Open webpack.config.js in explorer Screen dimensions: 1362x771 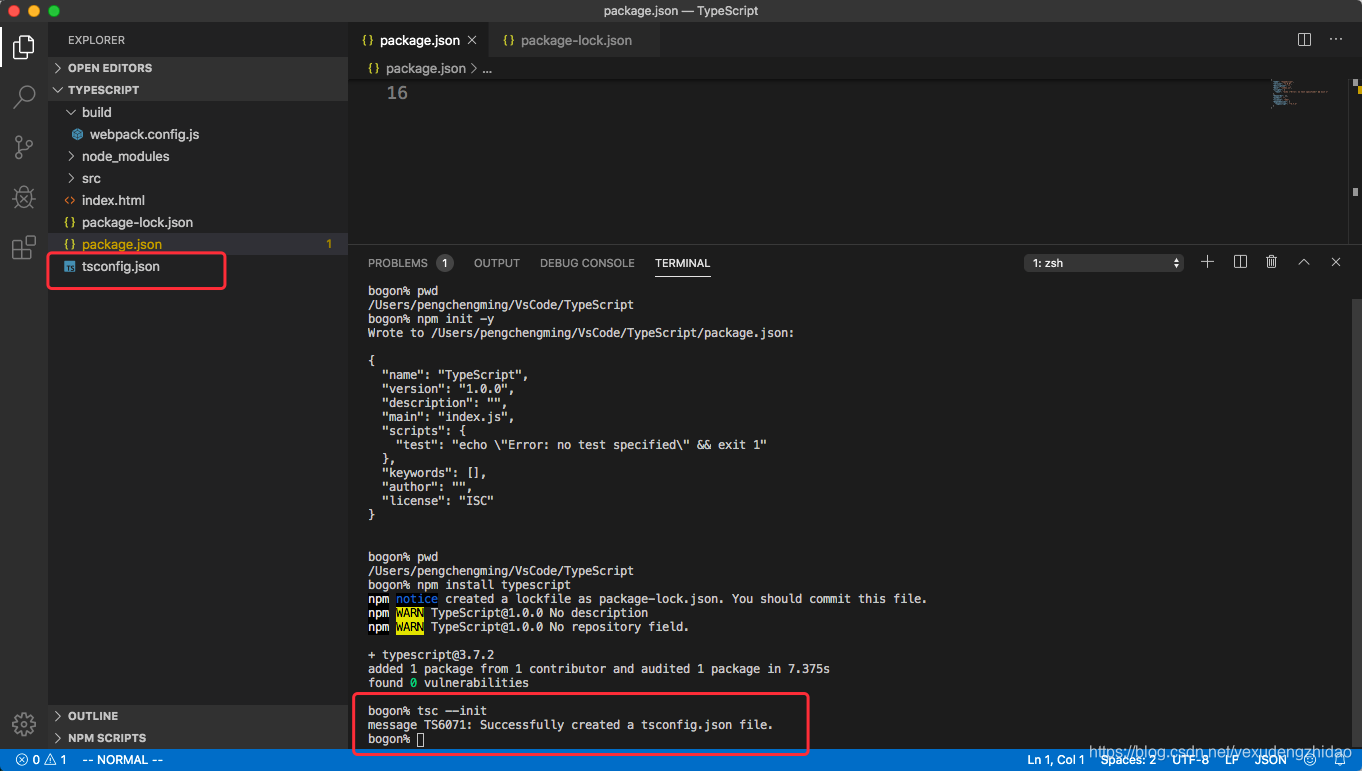pyautogui.click(x=198, y=134)
